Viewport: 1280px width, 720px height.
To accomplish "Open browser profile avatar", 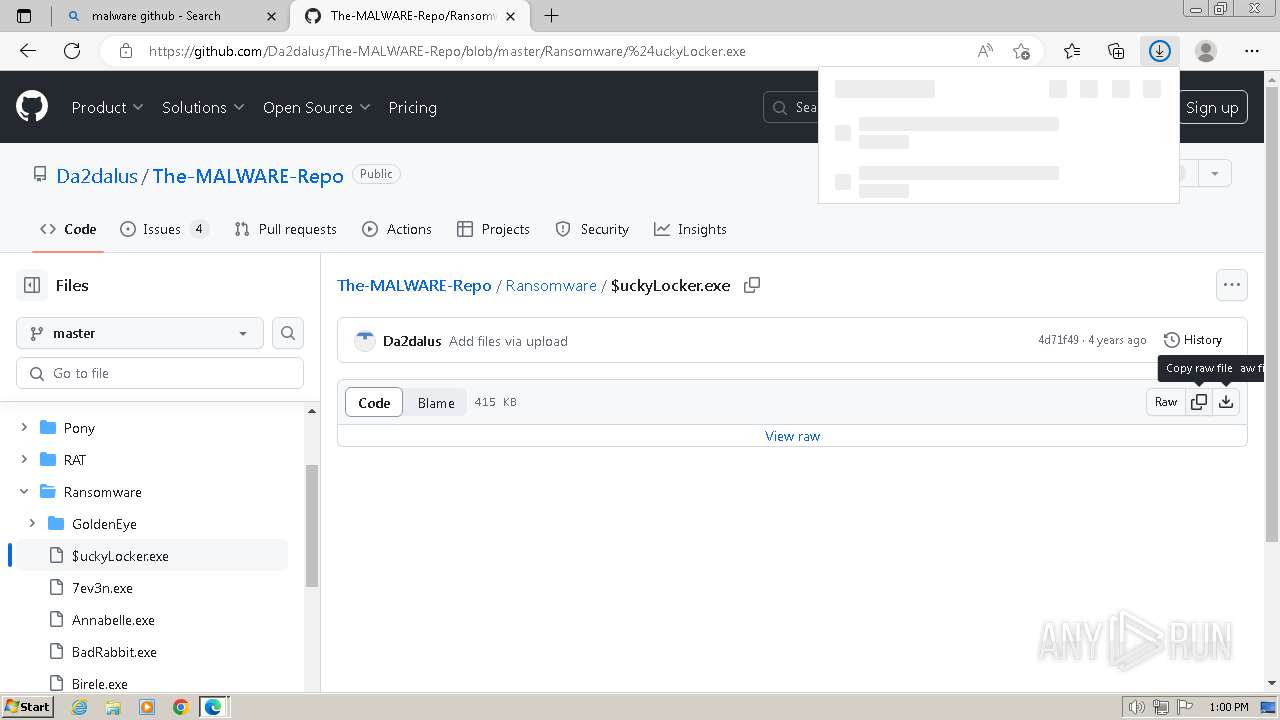I will (1206, 51).
